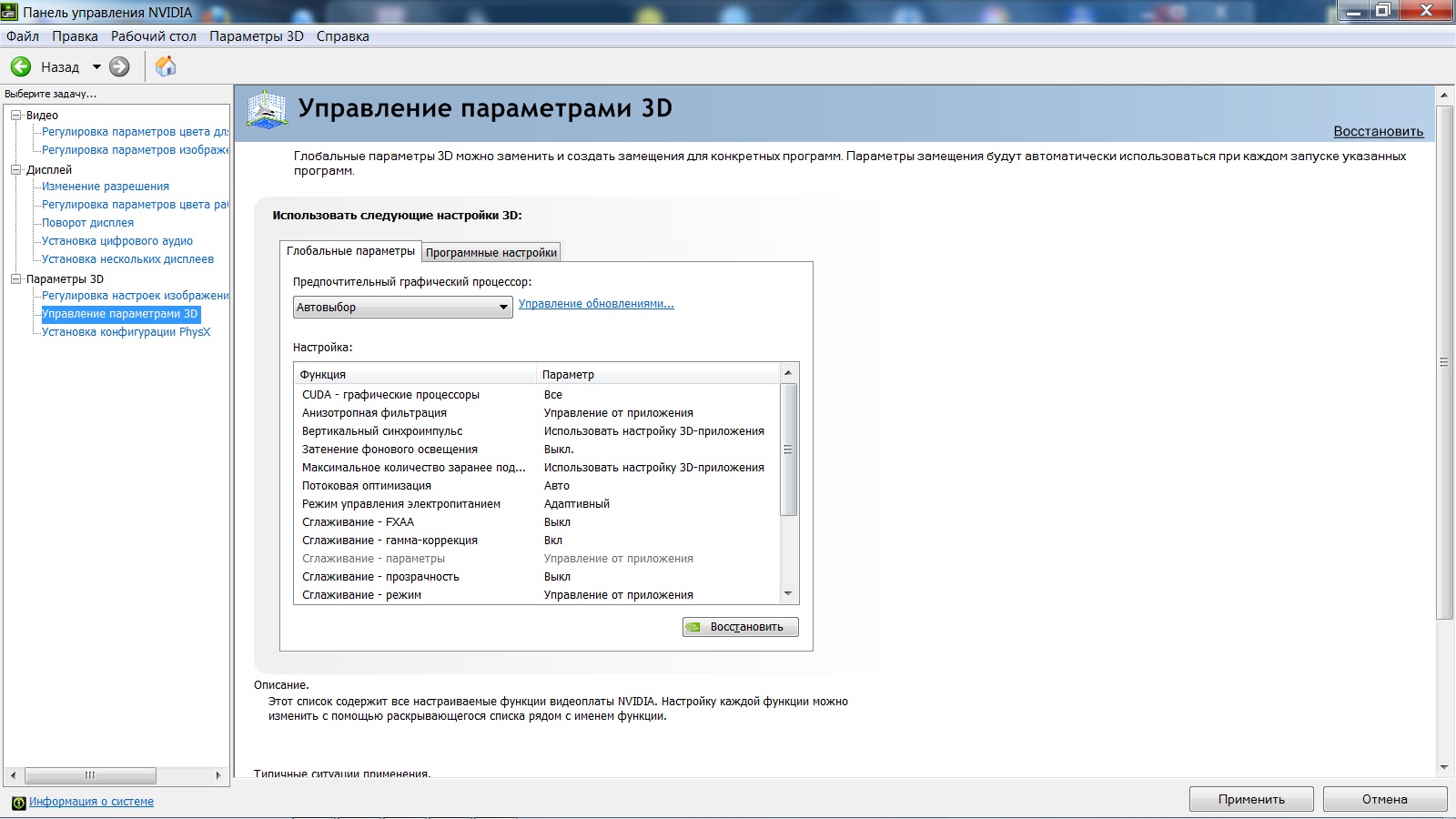Open Регулировка параметров цвета under Видео
Viewport: 1456px width, 819px height.
(x=136, y=132)
